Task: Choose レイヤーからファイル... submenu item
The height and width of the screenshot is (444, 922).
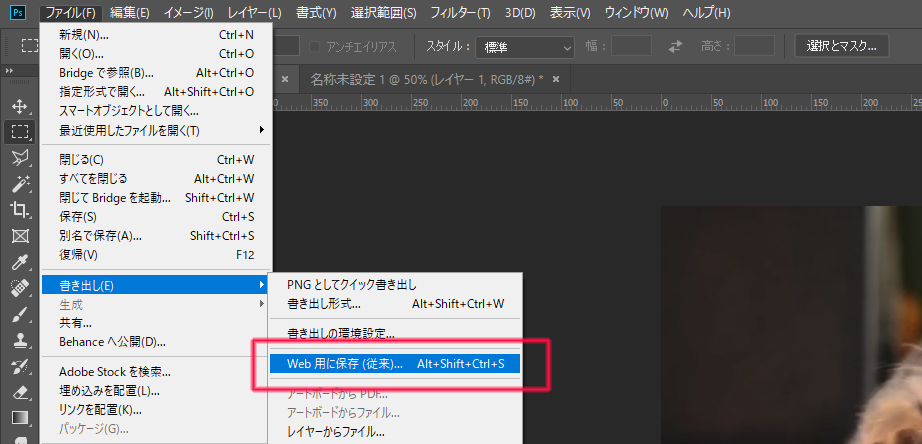Action: click(395, 432)
